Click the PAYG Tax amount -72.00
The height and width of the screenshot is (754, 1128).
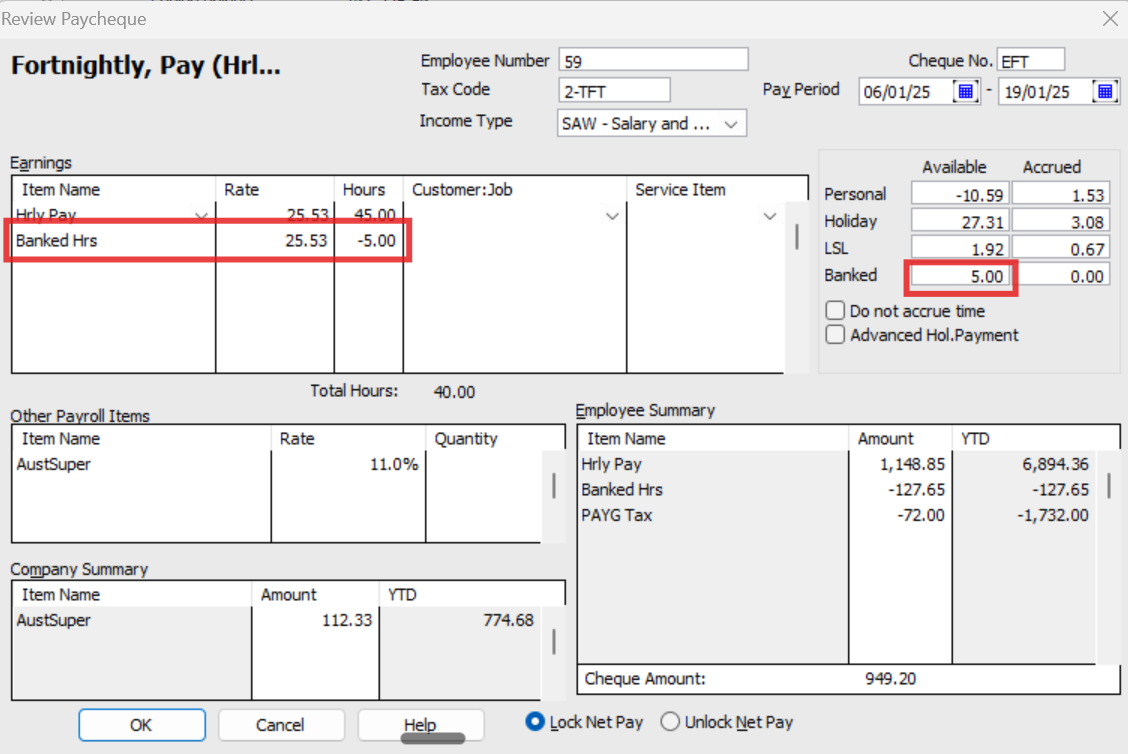[921, 515]
